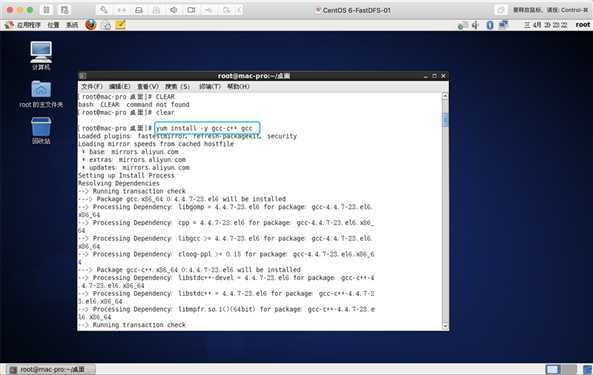Screen dimensions: 593x375
Task: Click the 'extras: mirrors.aliyun.com' line
Action: 134,160
